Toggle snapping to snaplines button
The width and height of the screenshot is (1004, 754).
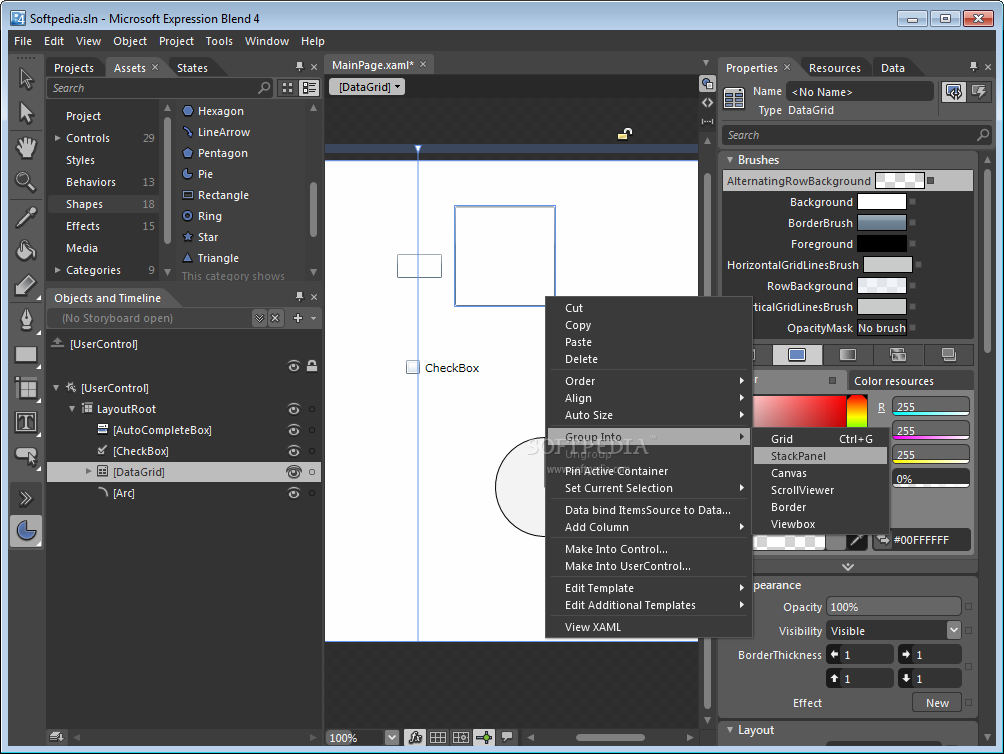[484, 737]
